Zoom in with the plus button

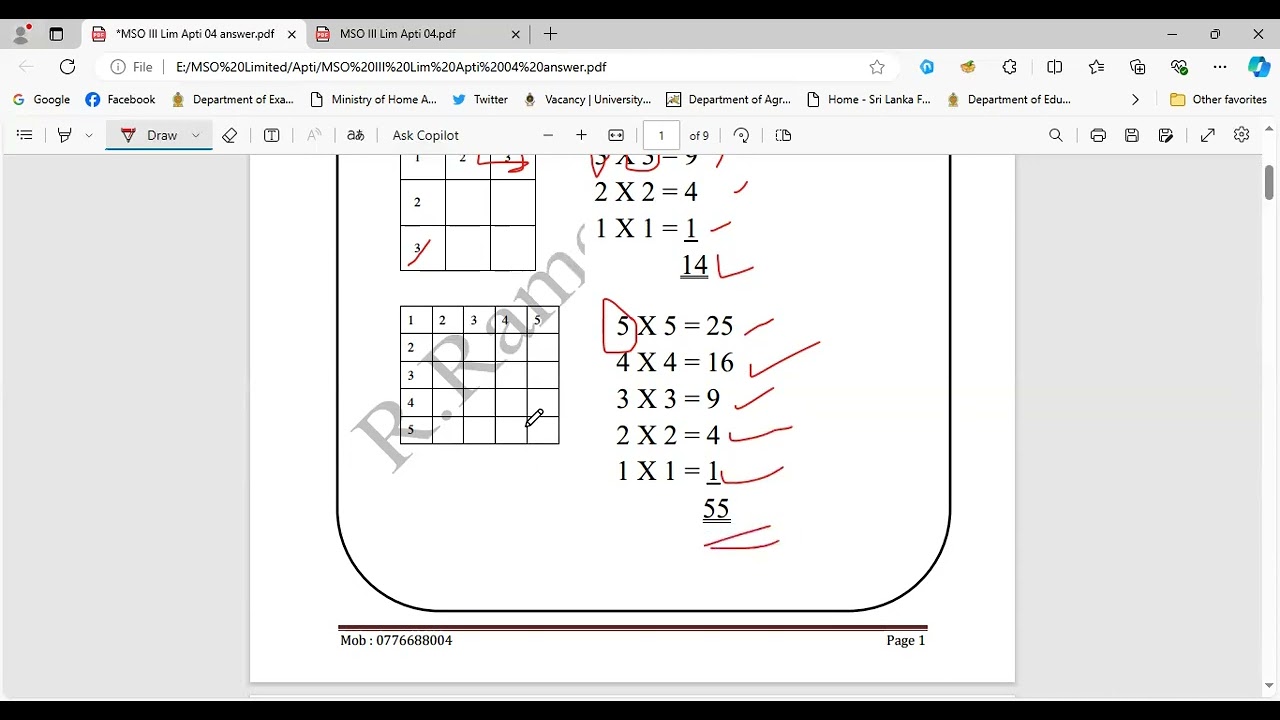pyautogui.click(x=581, y=135)
